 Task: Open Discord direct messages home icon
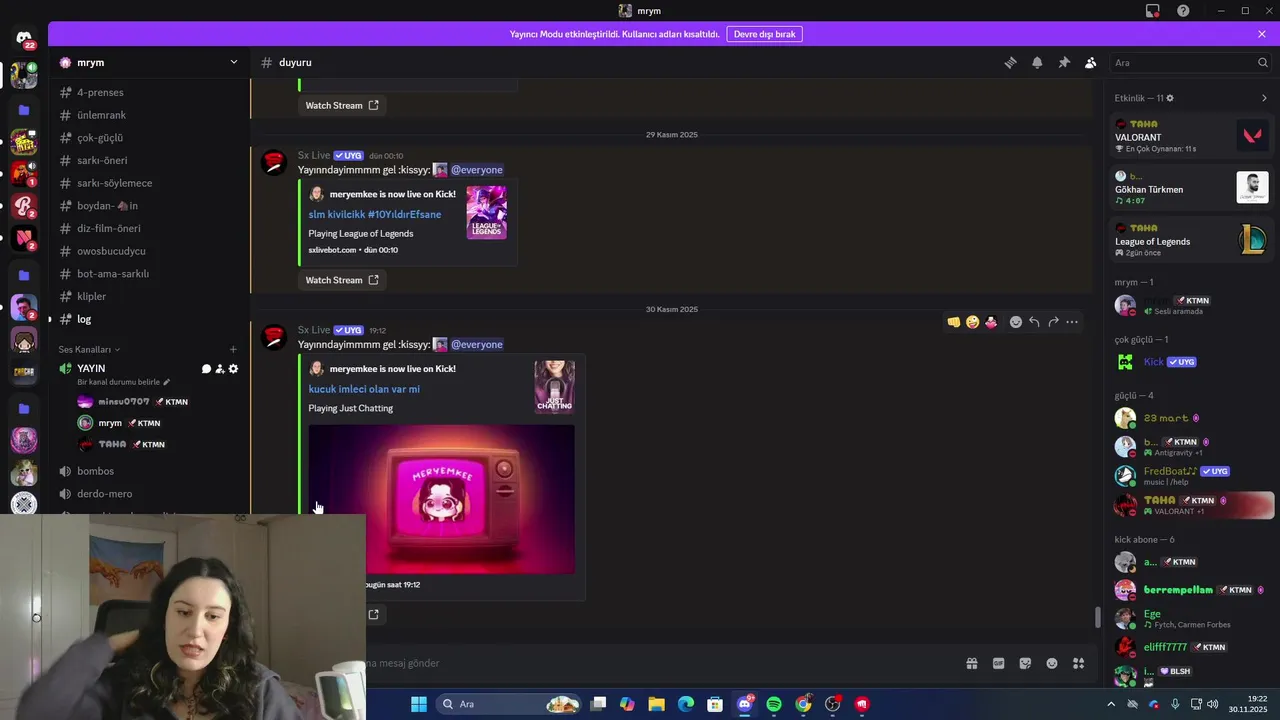[x=24, y=37]
